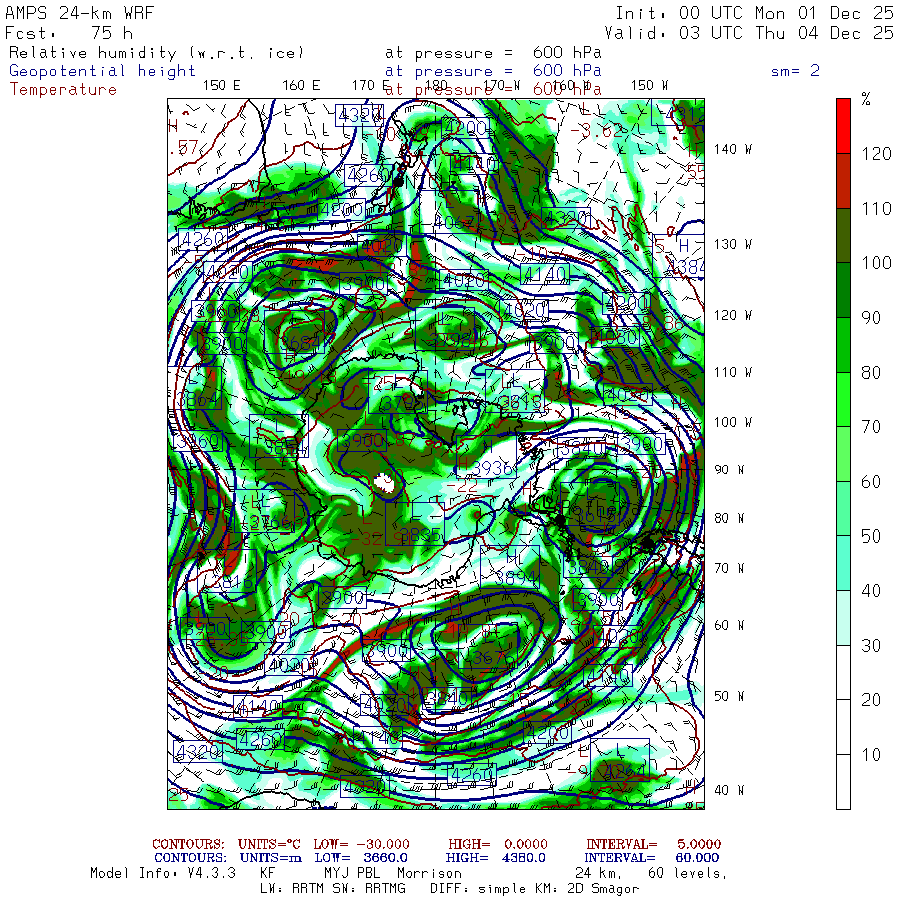The height and width of the screenshot is (900, 900).
Task: Click the dark green color bar segment between 90 and 100
Action: point(843,290)
